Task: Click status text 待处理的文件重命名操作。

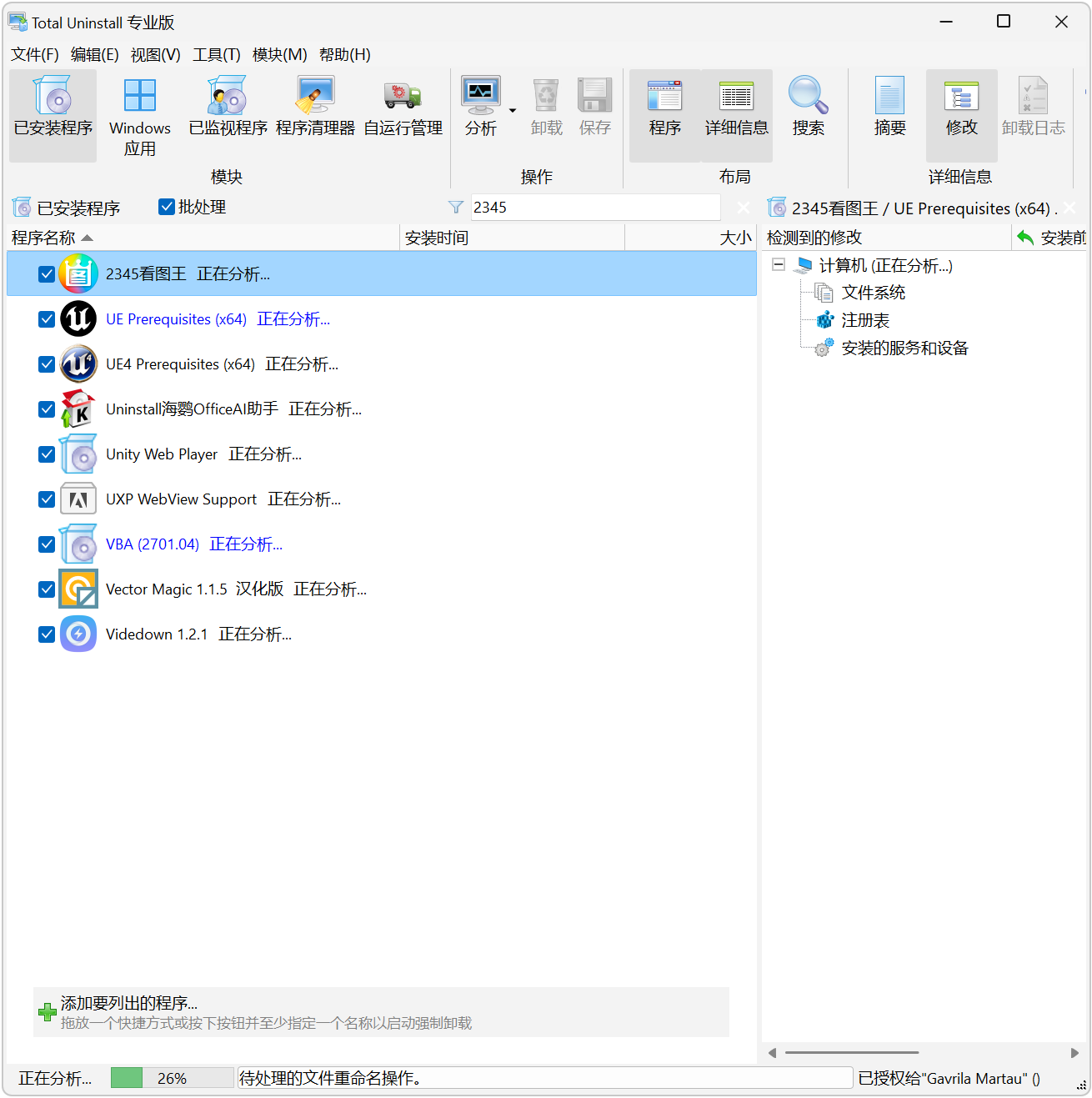Action: [330, 1078]
